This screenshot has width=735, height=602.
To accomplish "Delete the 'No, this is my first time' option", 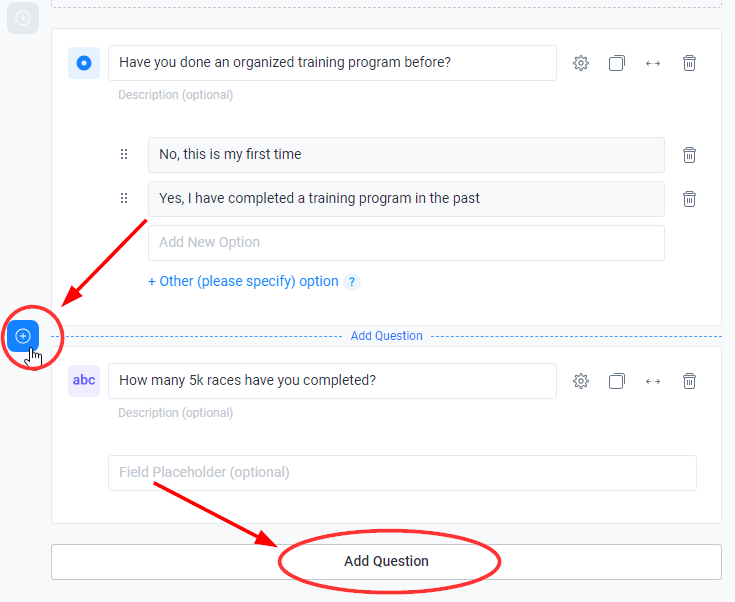I will click(689, 155).
